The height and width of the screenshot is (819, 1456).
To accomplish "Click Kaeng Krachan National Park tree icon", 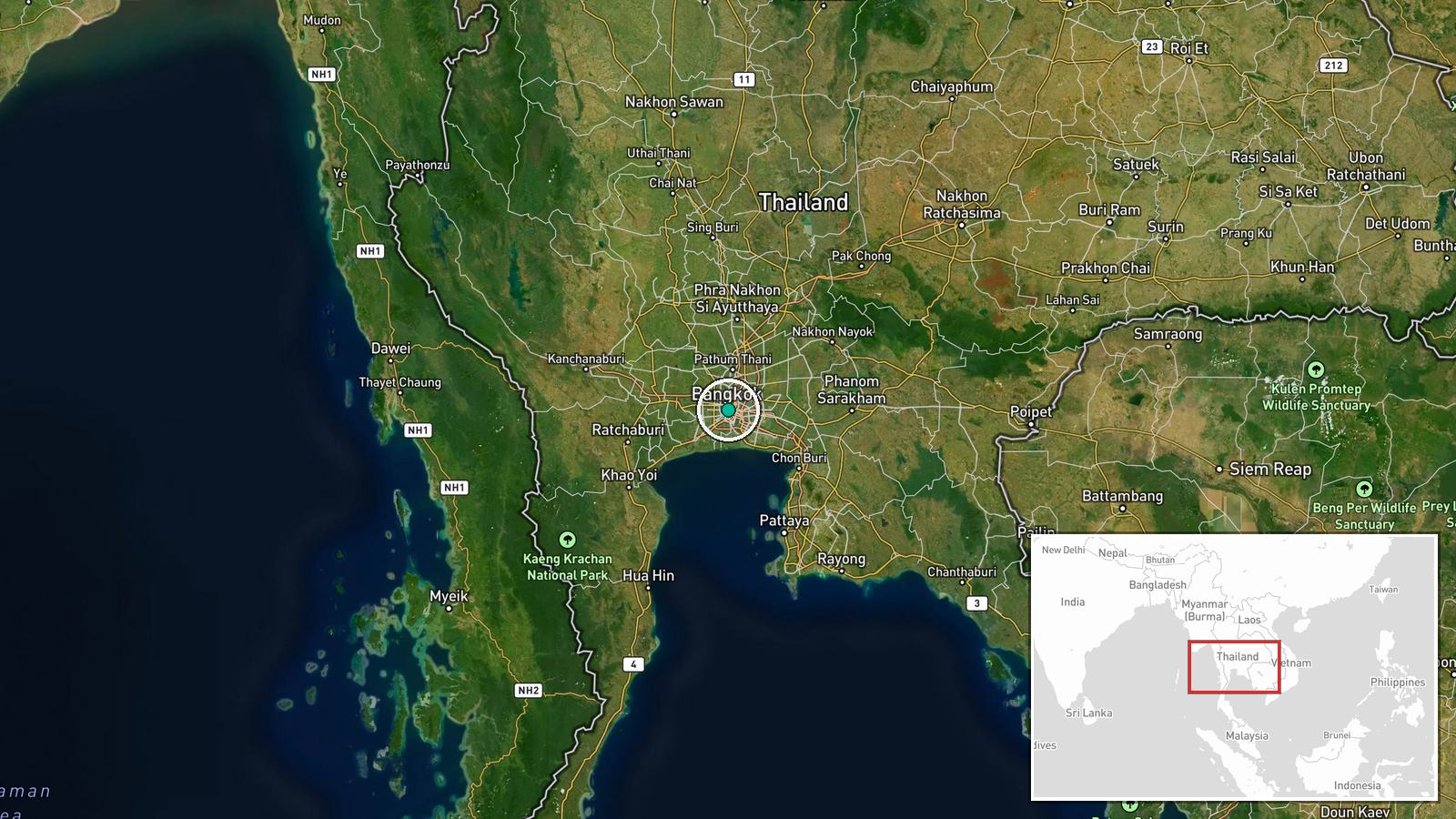I will pyautogui.click(x=567, y=540).
